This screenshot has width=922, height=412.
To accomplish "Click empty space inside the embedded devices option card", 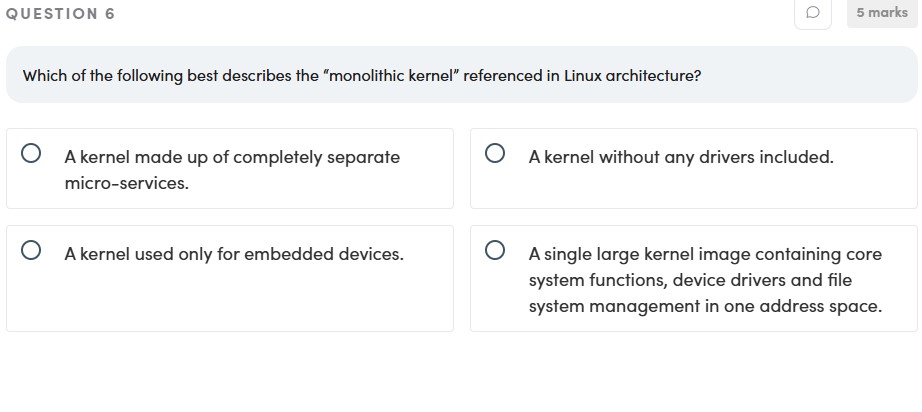I will (x=230, y=300).
